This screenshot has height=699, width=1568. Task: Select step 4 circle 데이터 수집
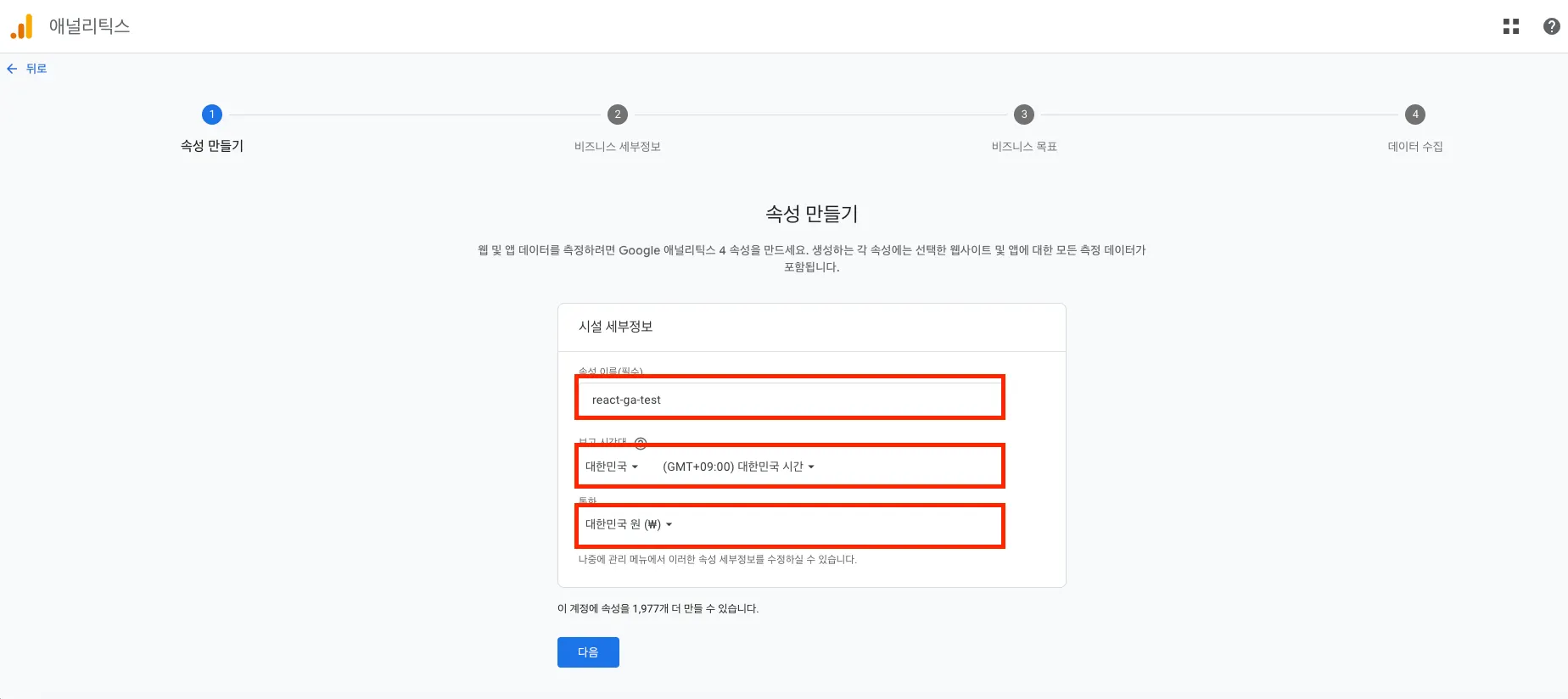pyautogui.click(x=1415, y=115)
